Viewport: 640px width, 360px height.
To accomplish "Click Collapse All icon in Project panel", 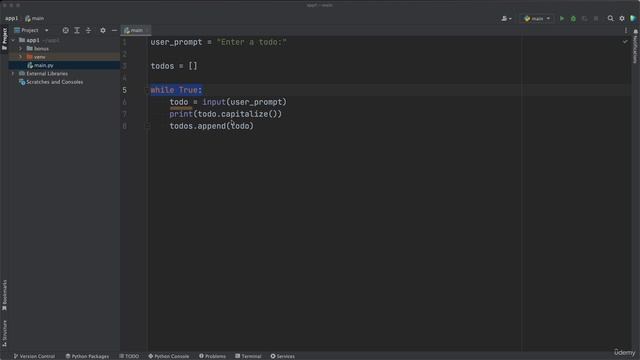I will (89, 30).
